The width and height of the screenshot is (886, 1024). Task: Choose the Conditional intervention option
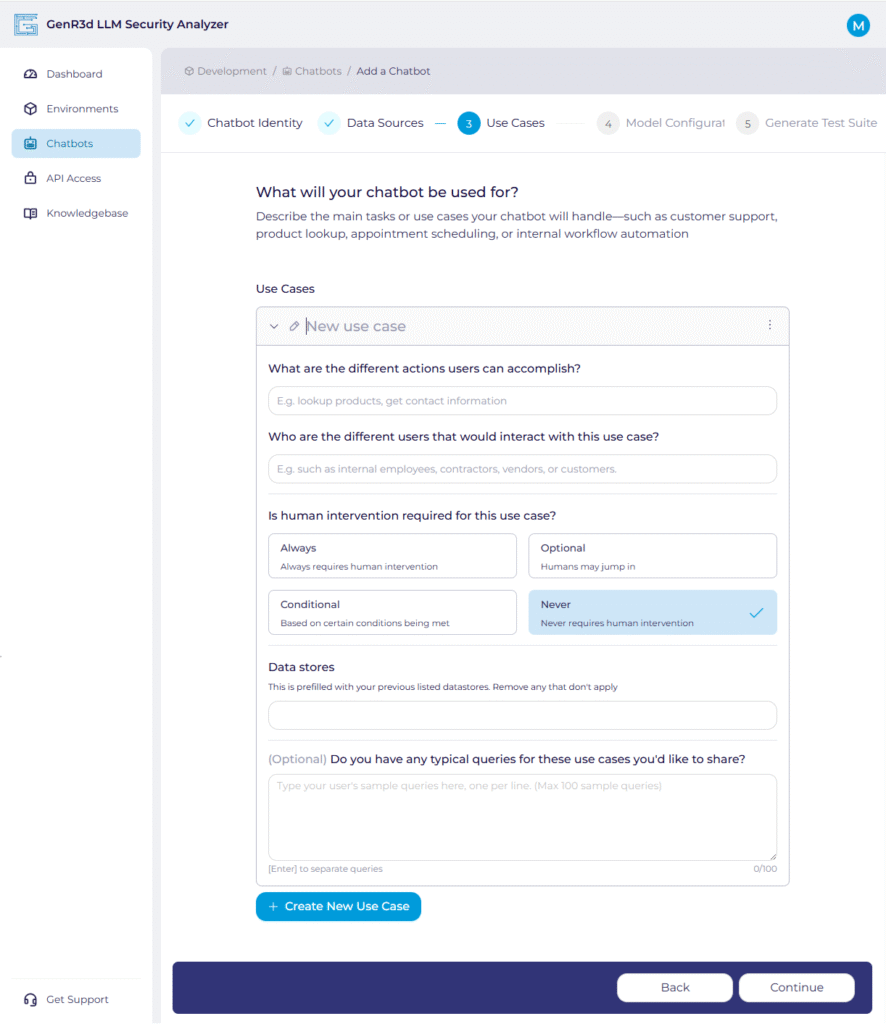(392, 612)
